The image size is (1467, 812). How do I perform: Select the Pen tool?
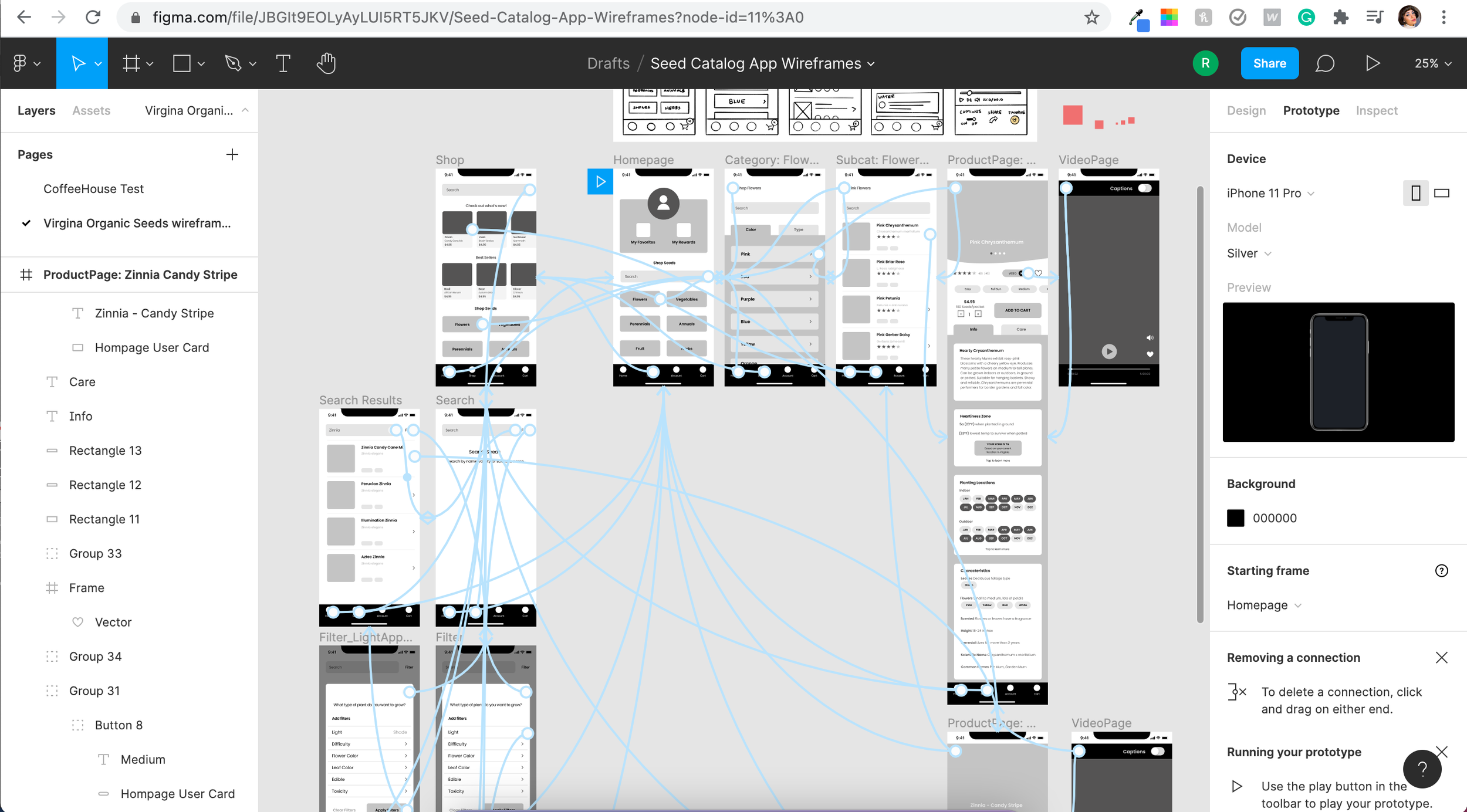[233, 63]
